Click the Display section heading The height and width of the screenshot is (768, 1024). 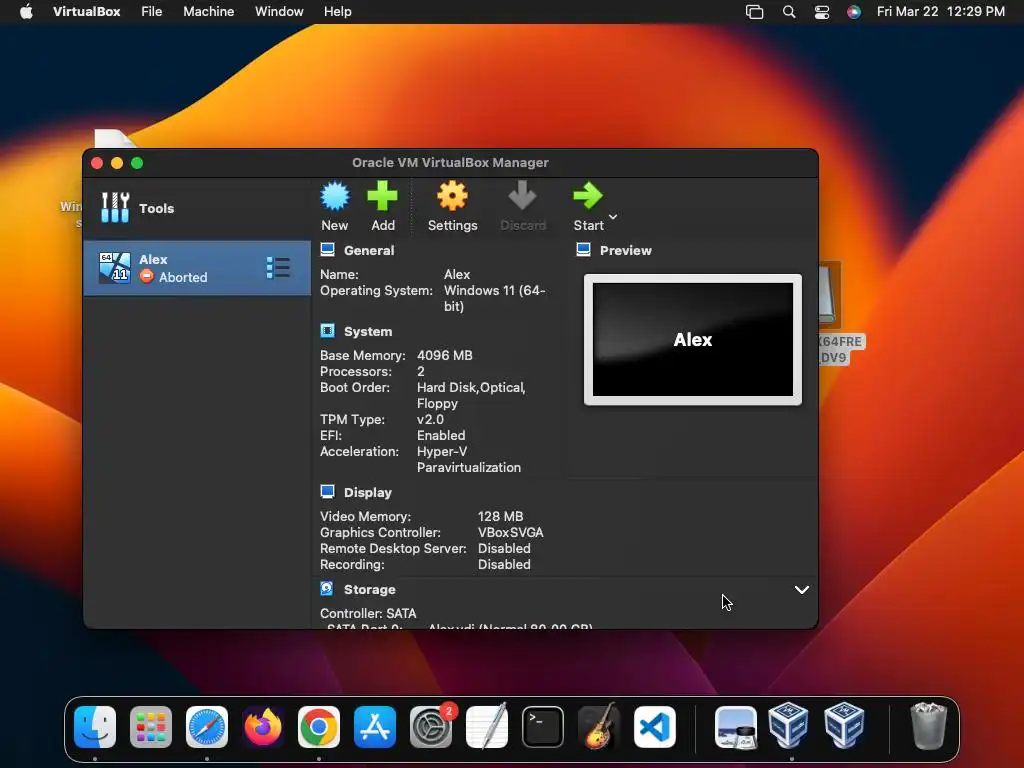point(368,492)
